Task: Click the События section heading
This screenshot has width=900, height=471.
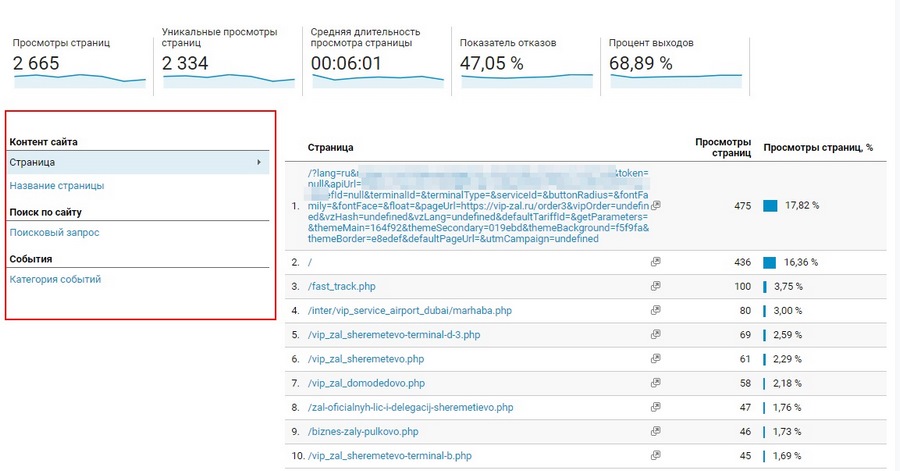Action: [30, 259]
